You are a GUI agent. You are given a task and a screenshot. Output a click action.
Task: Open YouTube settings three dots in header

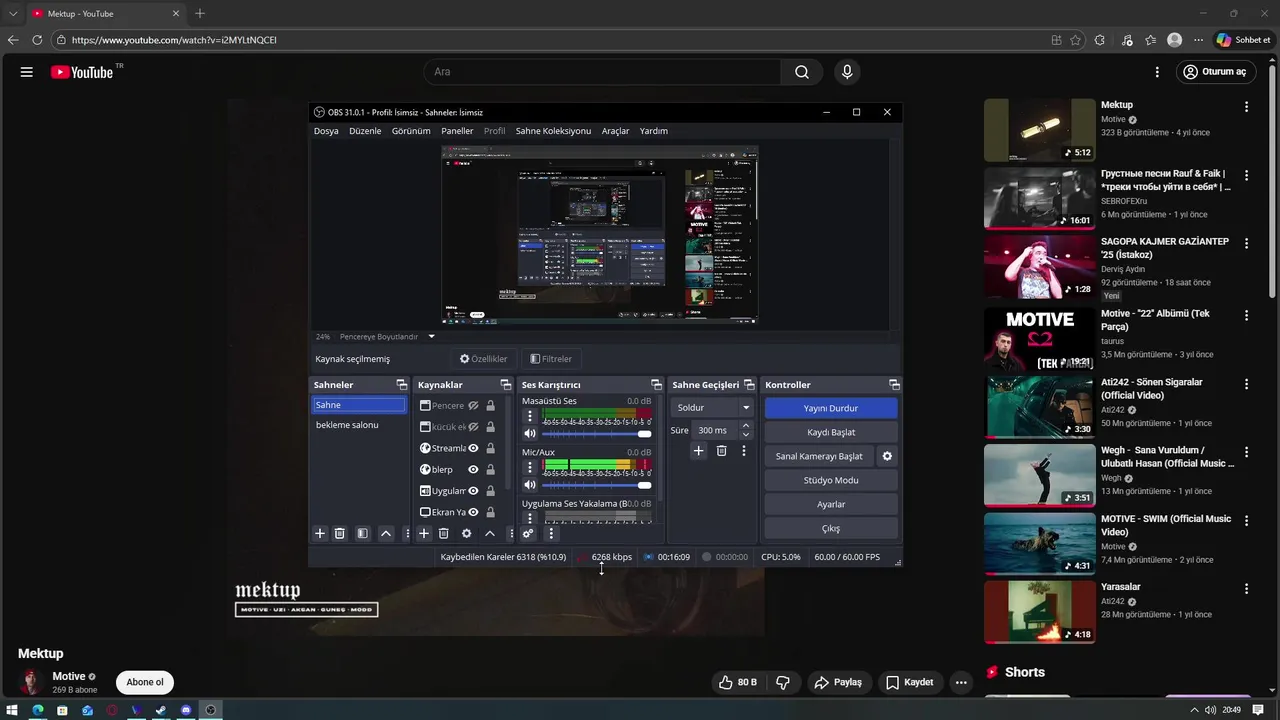[x=1157, y=72]
